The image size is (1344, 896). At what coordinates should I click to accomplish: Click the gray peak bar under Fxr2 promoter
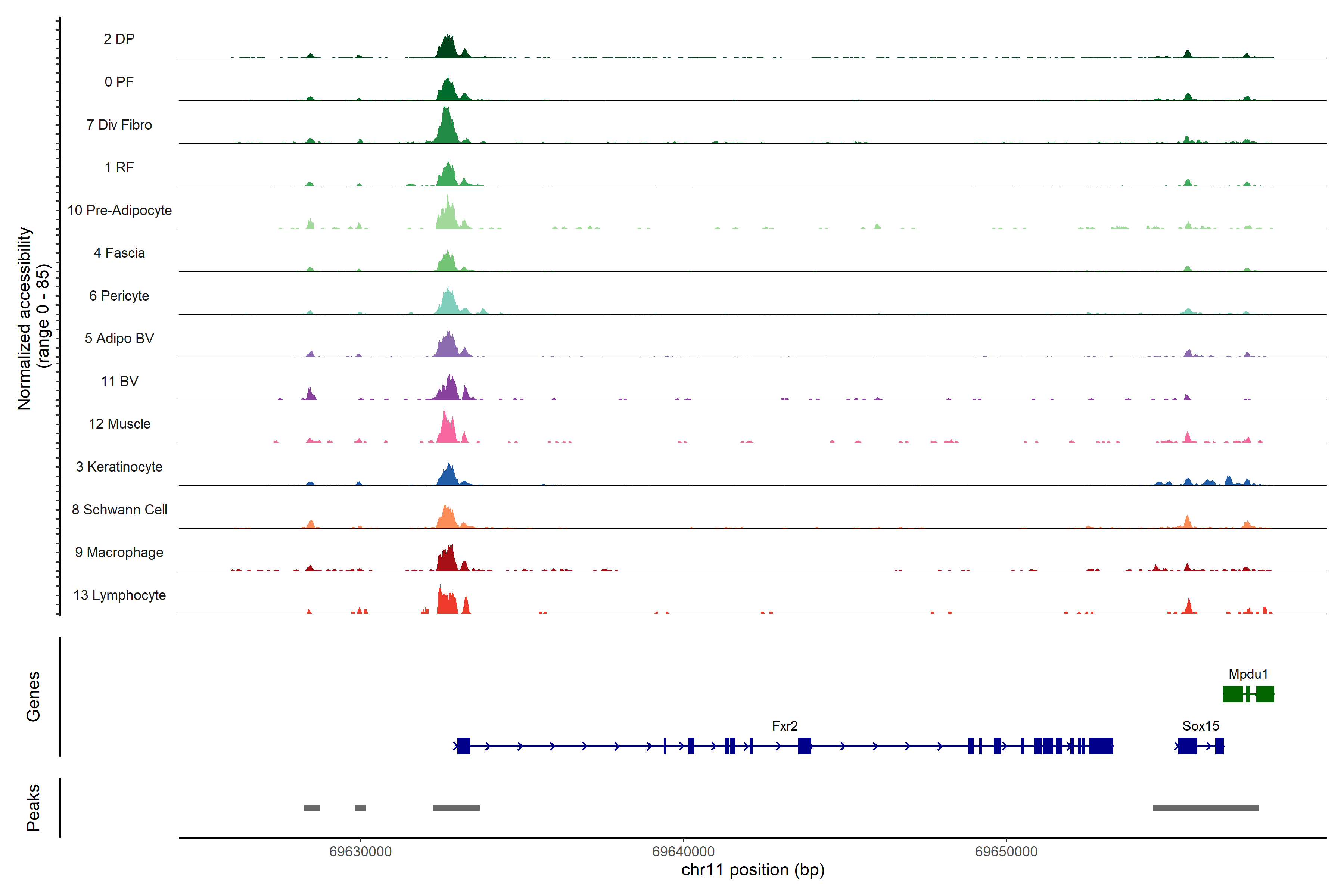[456, 808]
